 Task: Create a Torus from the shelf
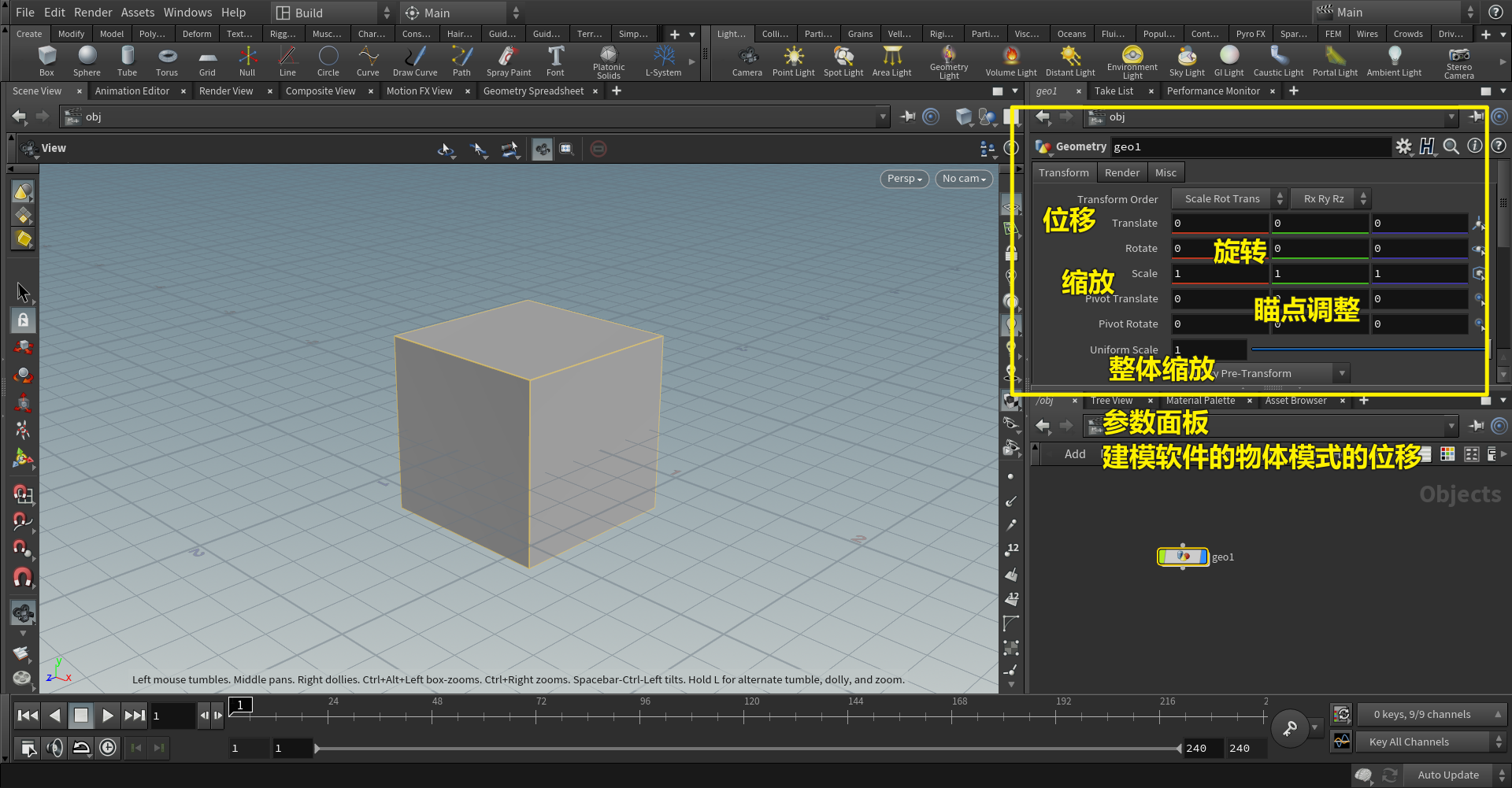(x=167, y=61)
